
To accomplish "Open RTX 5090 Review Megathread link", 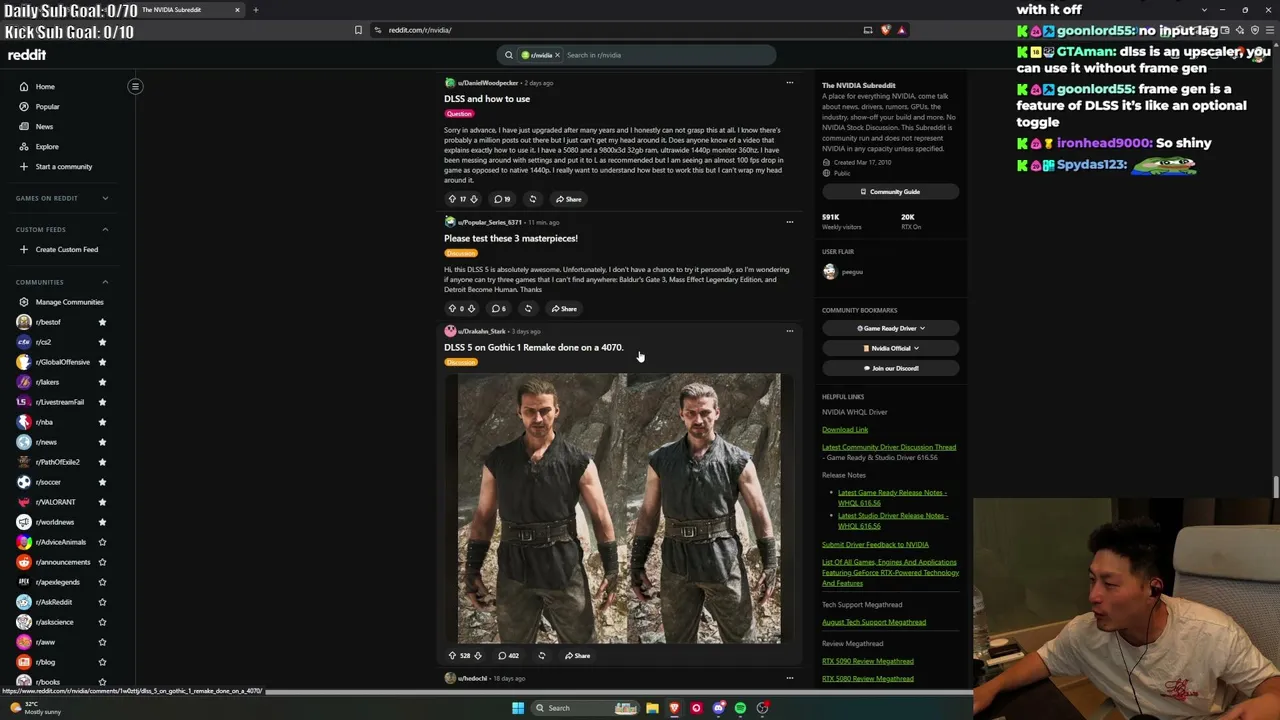I will pos(868,661).
